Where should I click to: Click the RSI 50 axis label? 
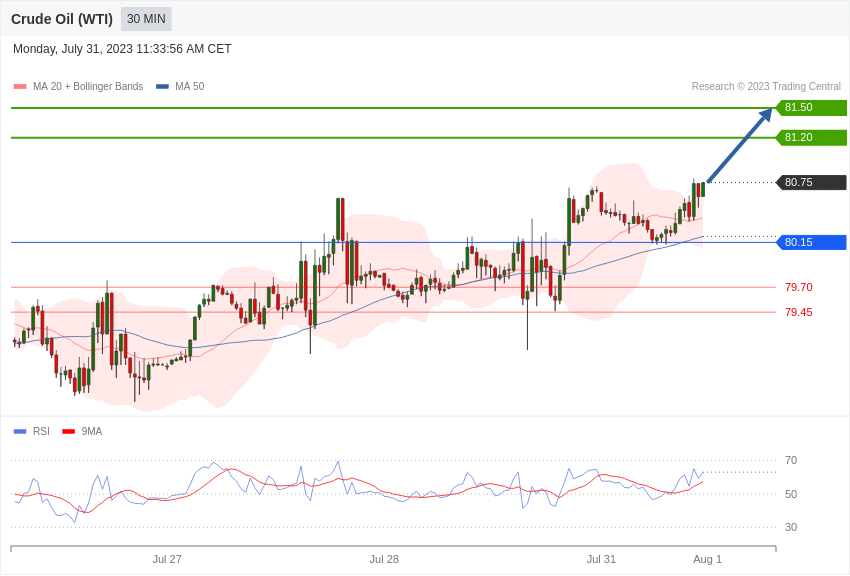coord(791,494)
